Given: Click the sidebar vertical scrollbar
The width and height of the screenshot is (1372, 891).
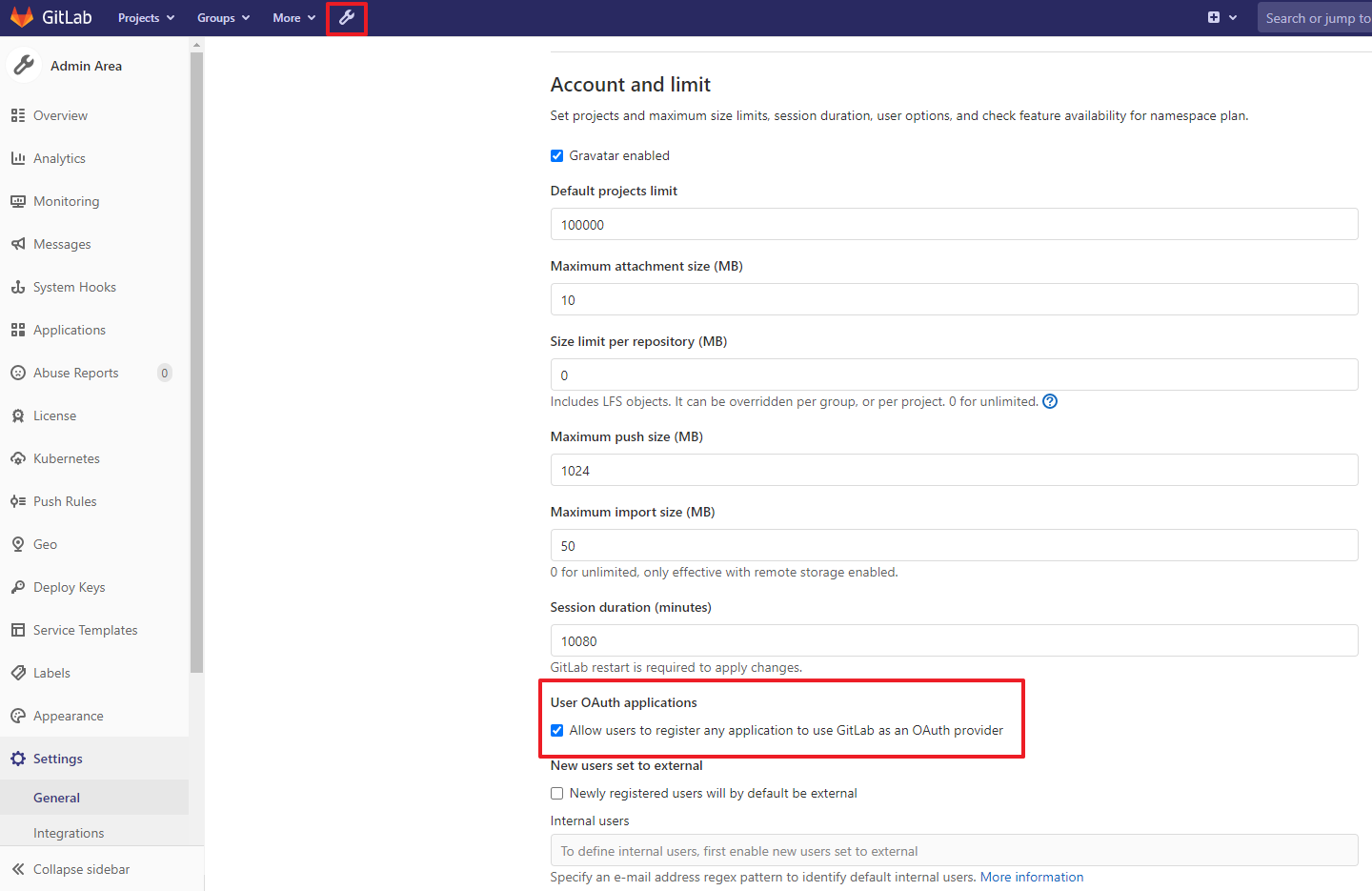Looking at the screenshot, I should 196,362.
